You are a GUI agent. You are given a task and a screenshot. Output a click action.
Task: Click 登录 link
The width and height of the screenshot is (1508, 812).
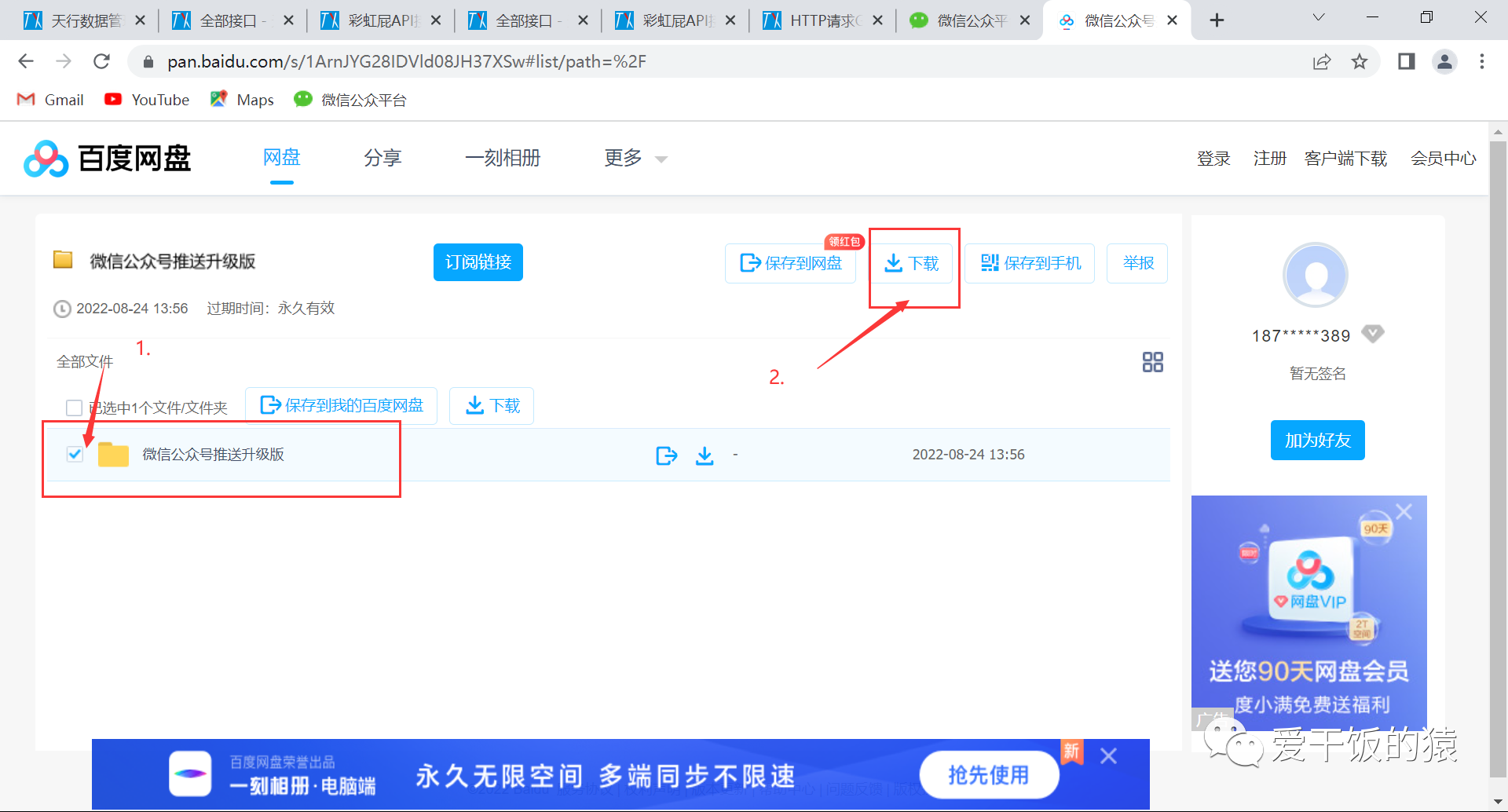[x=1213, y=159]
